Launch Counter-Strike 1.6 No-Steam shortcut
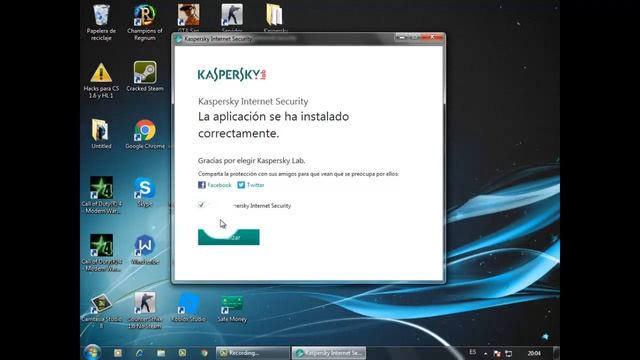Image resolution: width=640 pixels, height=360 pixels. (144, 311)
